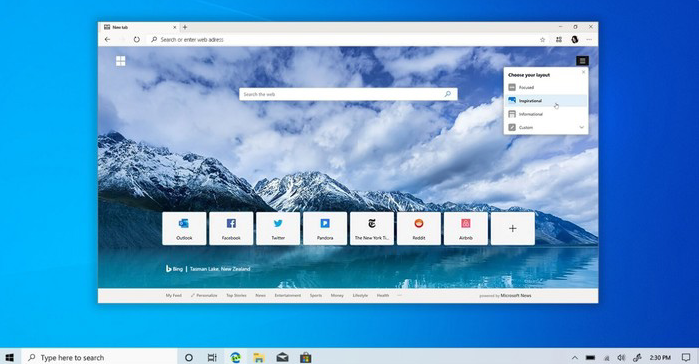Screen dimensions: 699x364
Task: Click the app launcher grid icon
Action: 120,61
